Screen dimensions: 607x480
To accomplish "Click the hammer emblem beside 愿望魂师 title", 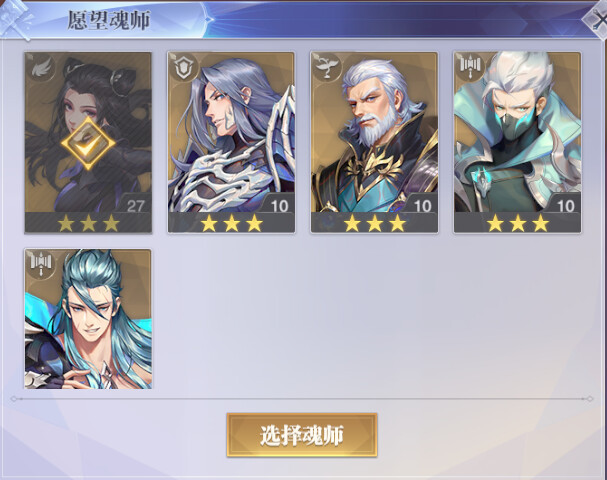I will pyautogui.click(x=15, y=19).
